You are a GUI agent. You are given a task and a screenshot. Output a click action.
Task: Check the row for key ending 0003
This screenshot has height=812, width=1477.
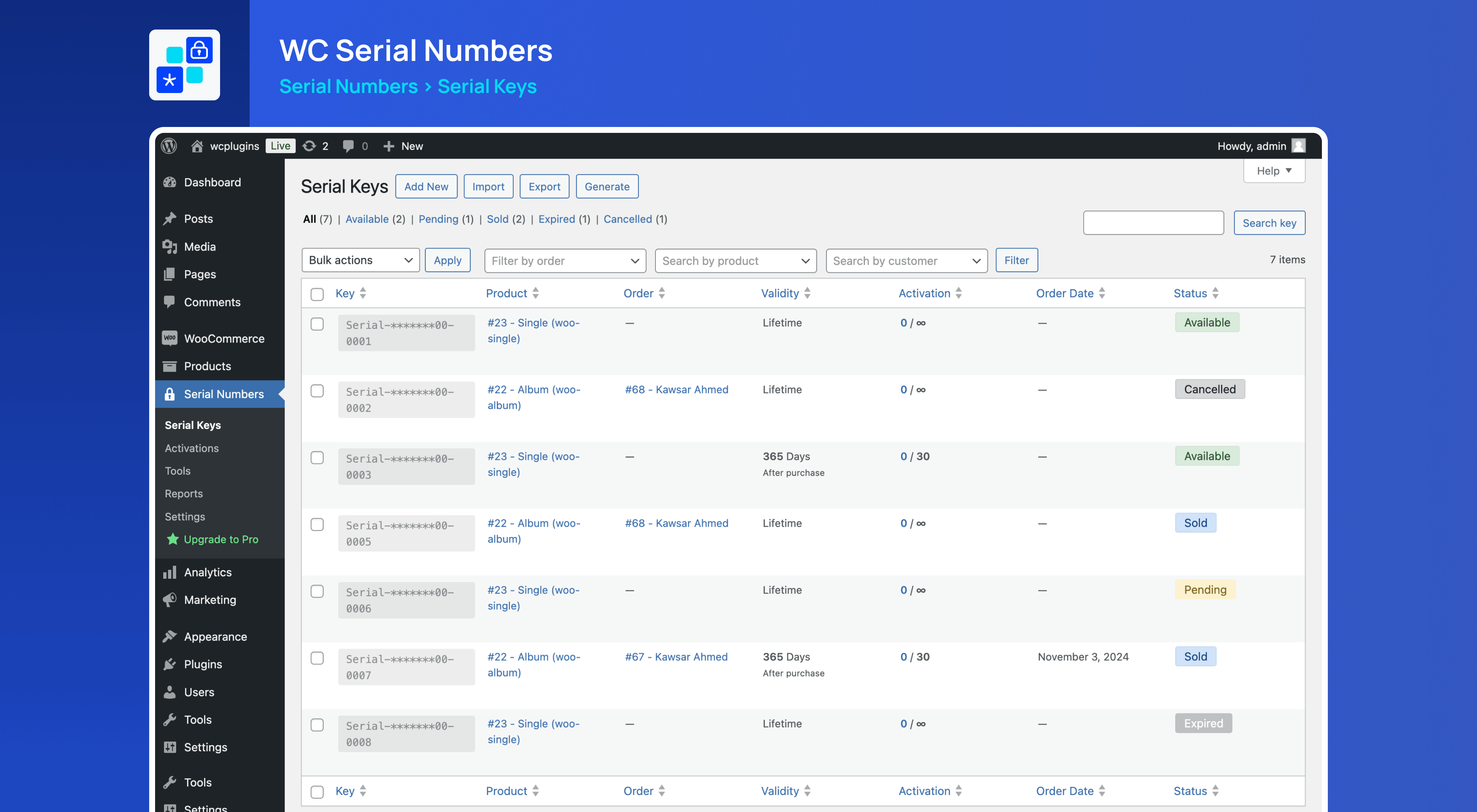click(x=317, y=458)
